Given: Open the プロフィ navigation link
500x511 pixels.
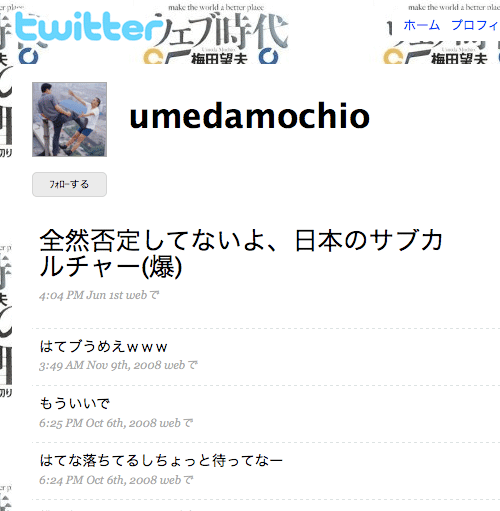Looking at the screenshot, I should click(x=476, y=25).
